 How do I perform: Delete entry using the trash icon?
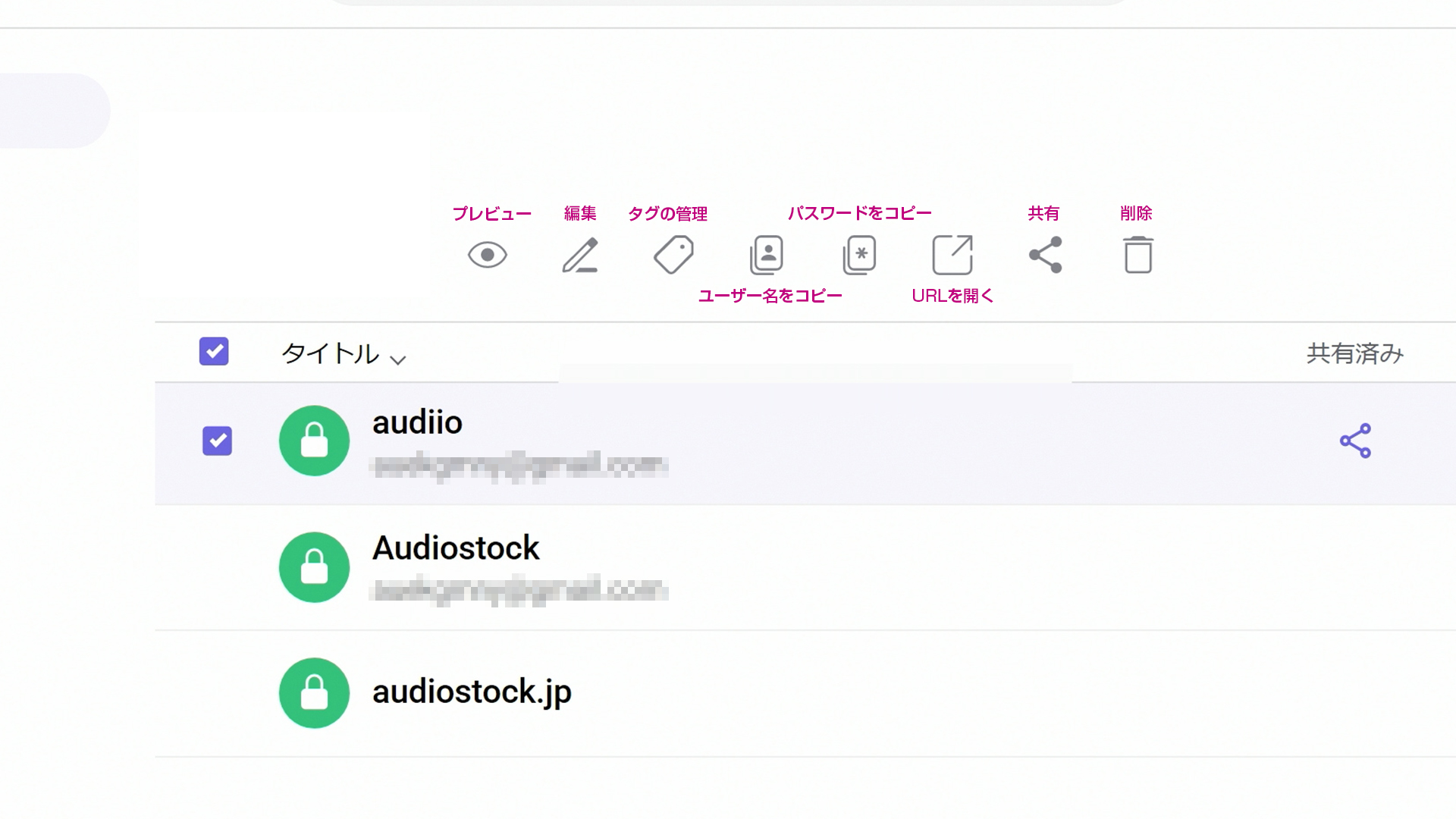pyautogui.click(x=1137, y=255)
